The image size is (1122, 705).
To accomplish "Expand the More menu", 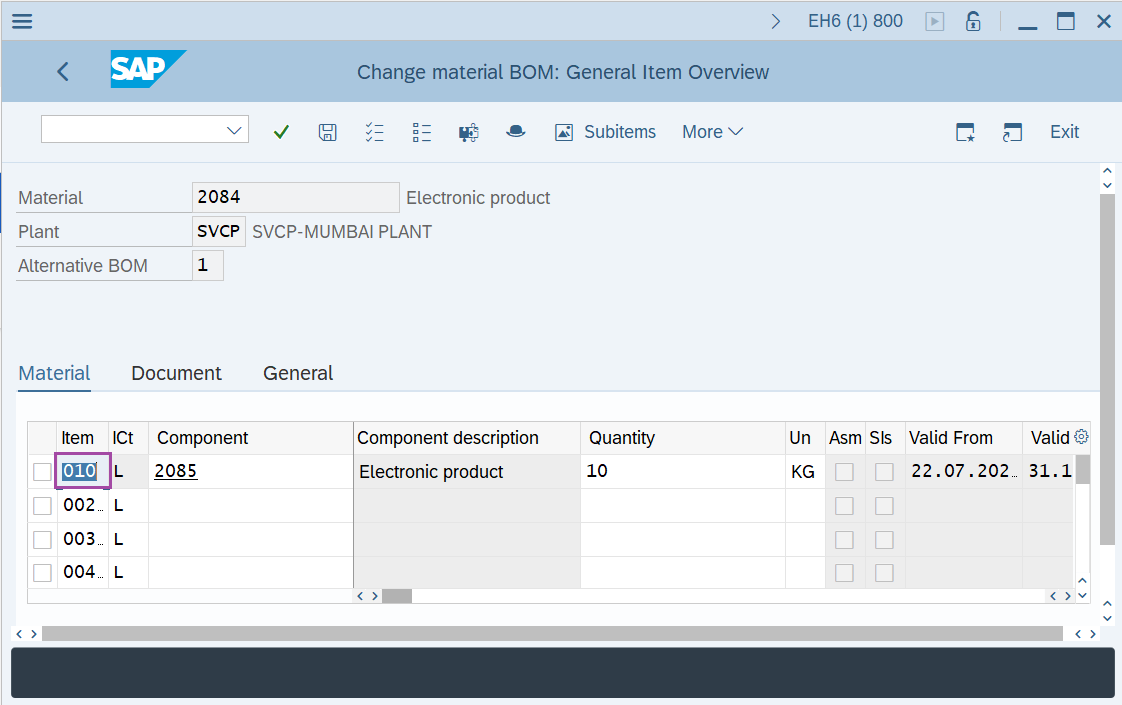I will pos(712,132).
